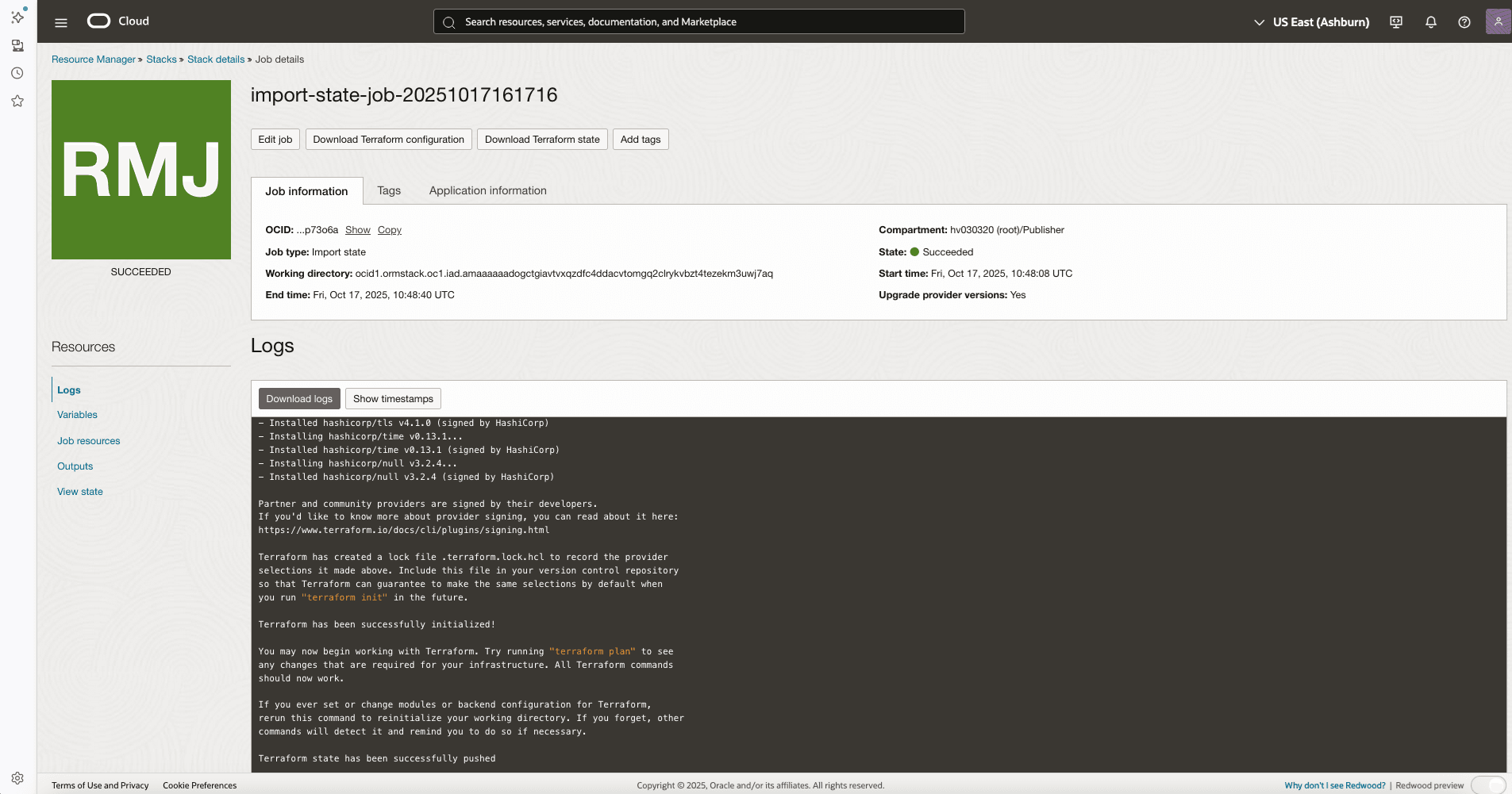Open the workstation icon in the left sidebar
The height and width of the screenshot is (794, 1512).
[17, 45]
